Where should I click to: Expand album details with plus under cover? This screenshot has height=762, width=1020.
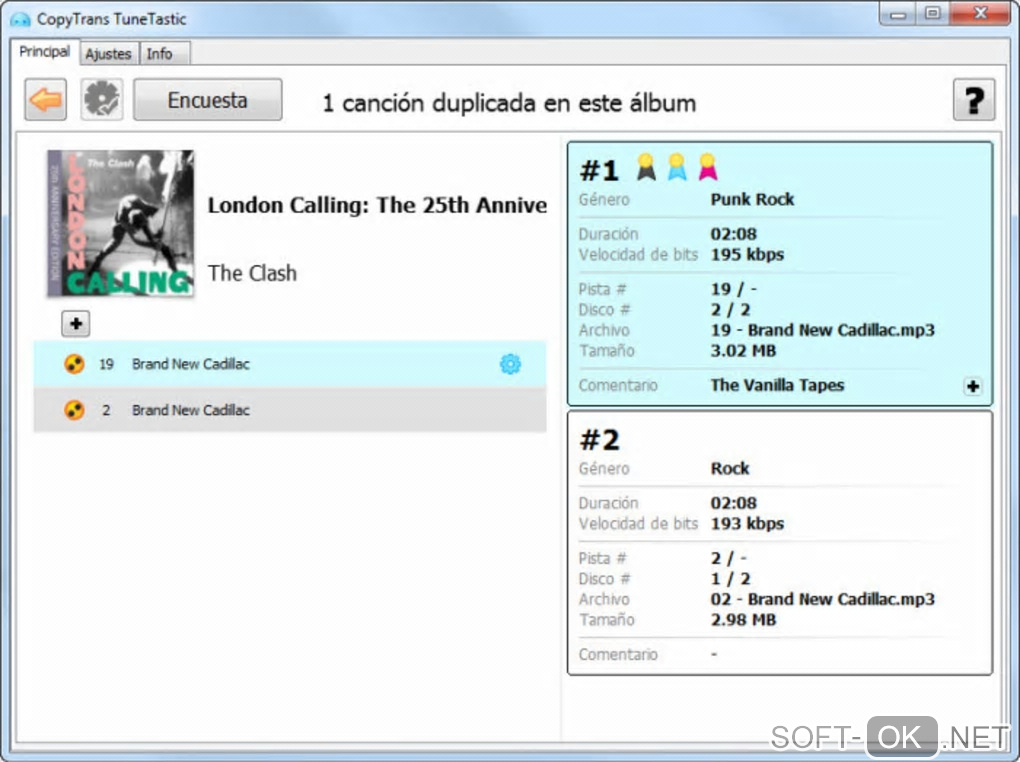click(x=75, y=323)
